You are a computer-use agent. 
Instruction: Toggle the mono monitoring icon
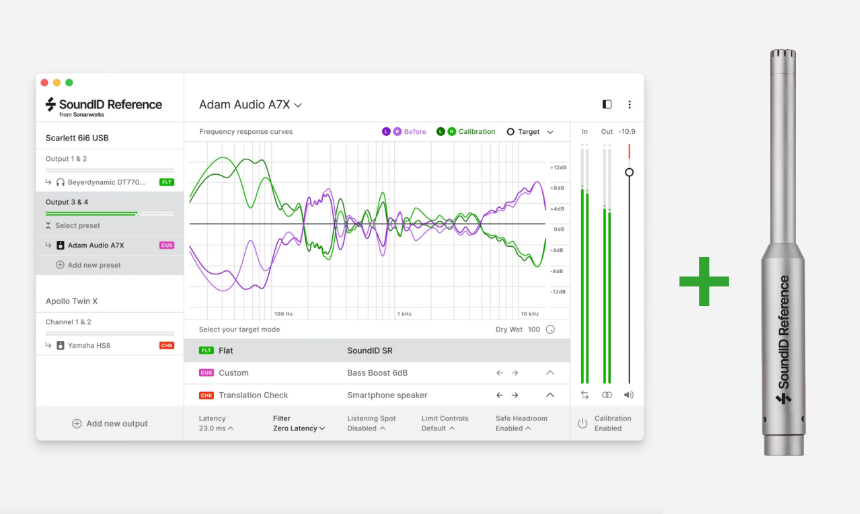(607, 395)
